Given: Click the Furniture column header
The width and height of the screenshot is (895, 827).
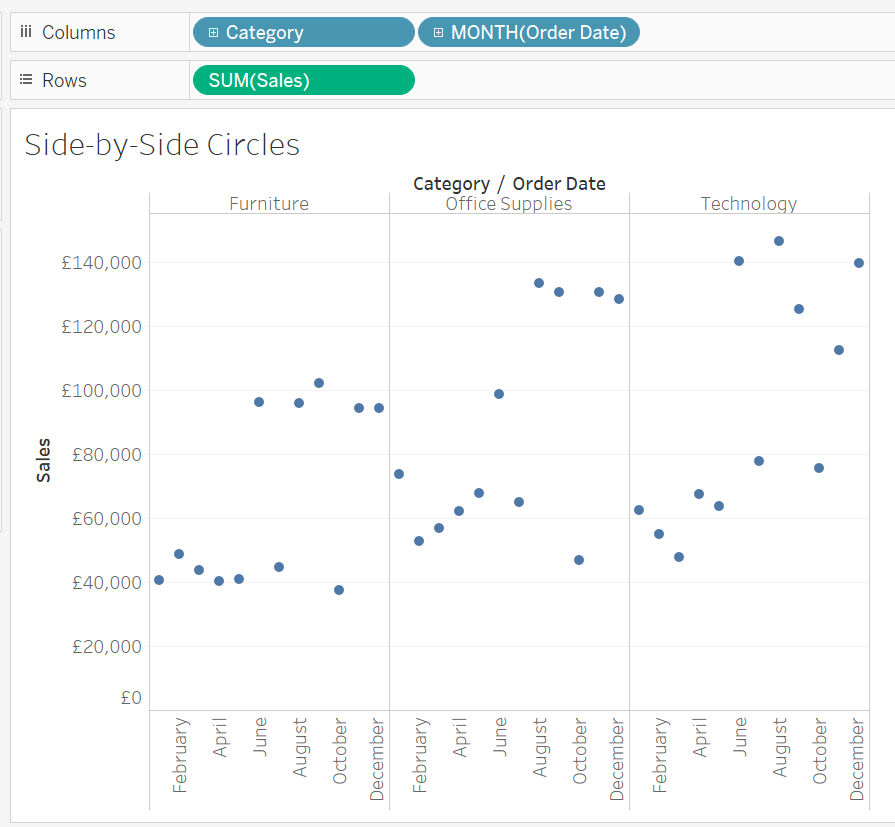Looking at the screenshot, I should point(268,203).
